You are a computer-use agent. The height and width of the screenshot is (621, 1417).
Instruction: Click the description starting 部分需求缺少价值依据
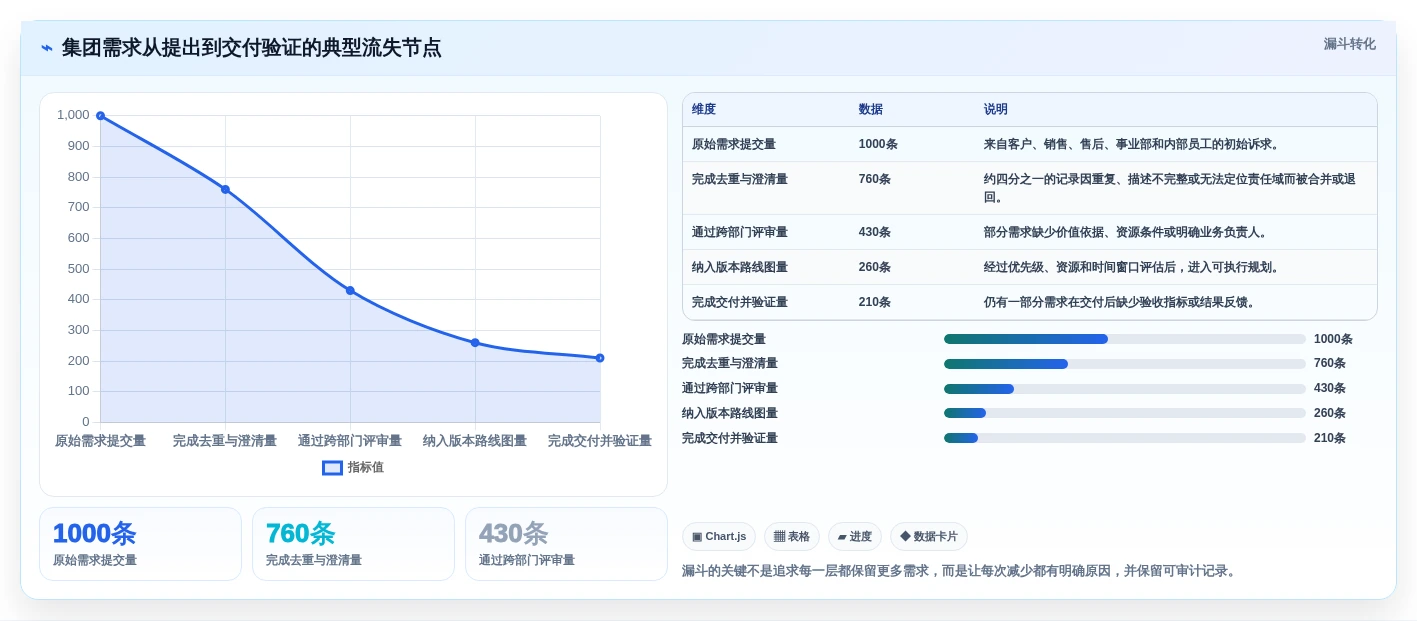click(x=1127, y=232)
